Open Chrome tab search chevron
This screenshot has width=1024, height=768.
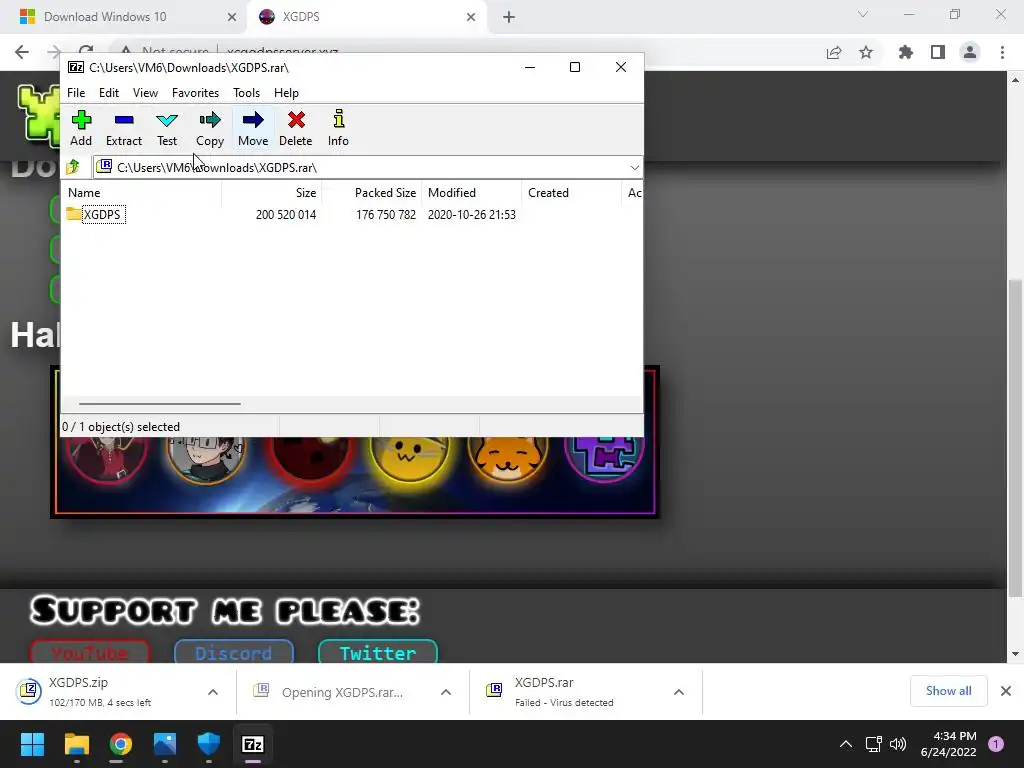tap(863, 14)
